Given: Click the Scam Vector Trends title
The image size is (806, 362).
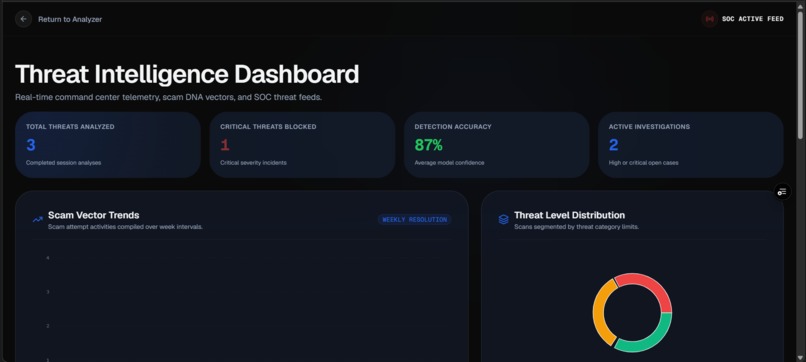Looking at the screenshot, I should (94, 215).
